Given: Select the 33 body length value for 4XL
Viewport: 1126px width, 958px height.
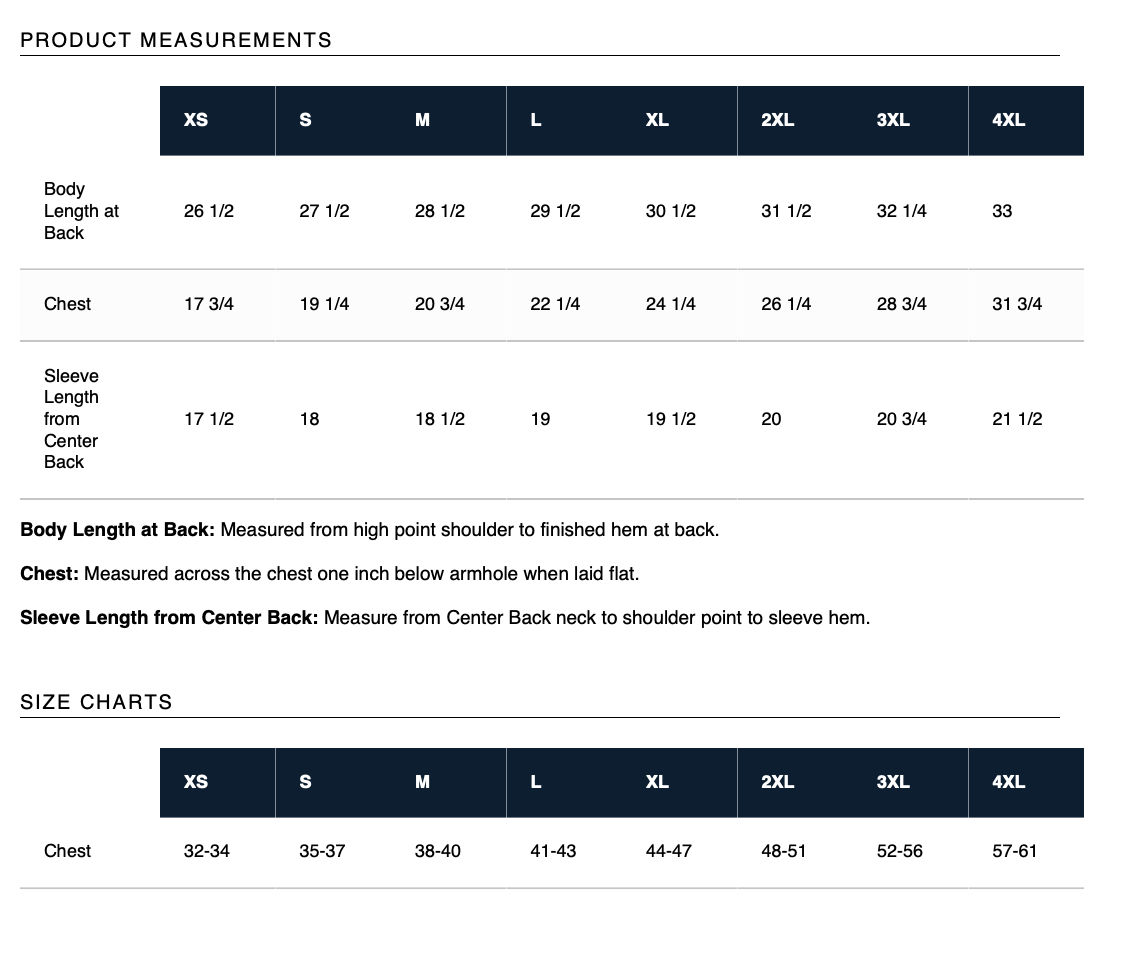Looking at the screenshot, I should (x=1002, y=211).
